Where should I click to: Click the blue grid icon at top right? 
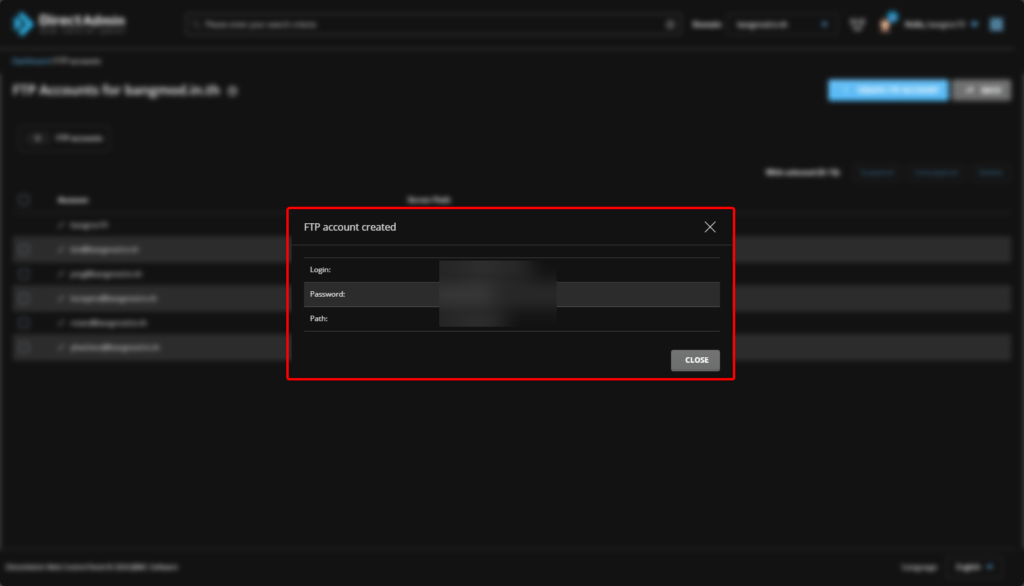click(996, 24)
